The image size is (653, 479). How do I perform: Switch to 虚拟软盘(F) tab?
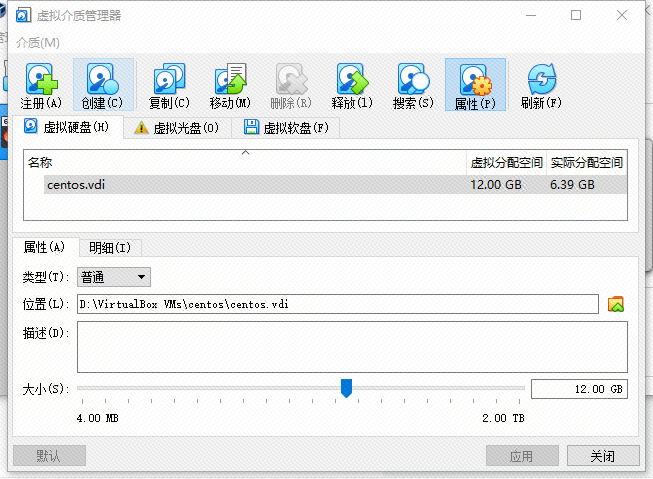click(286, 127)
